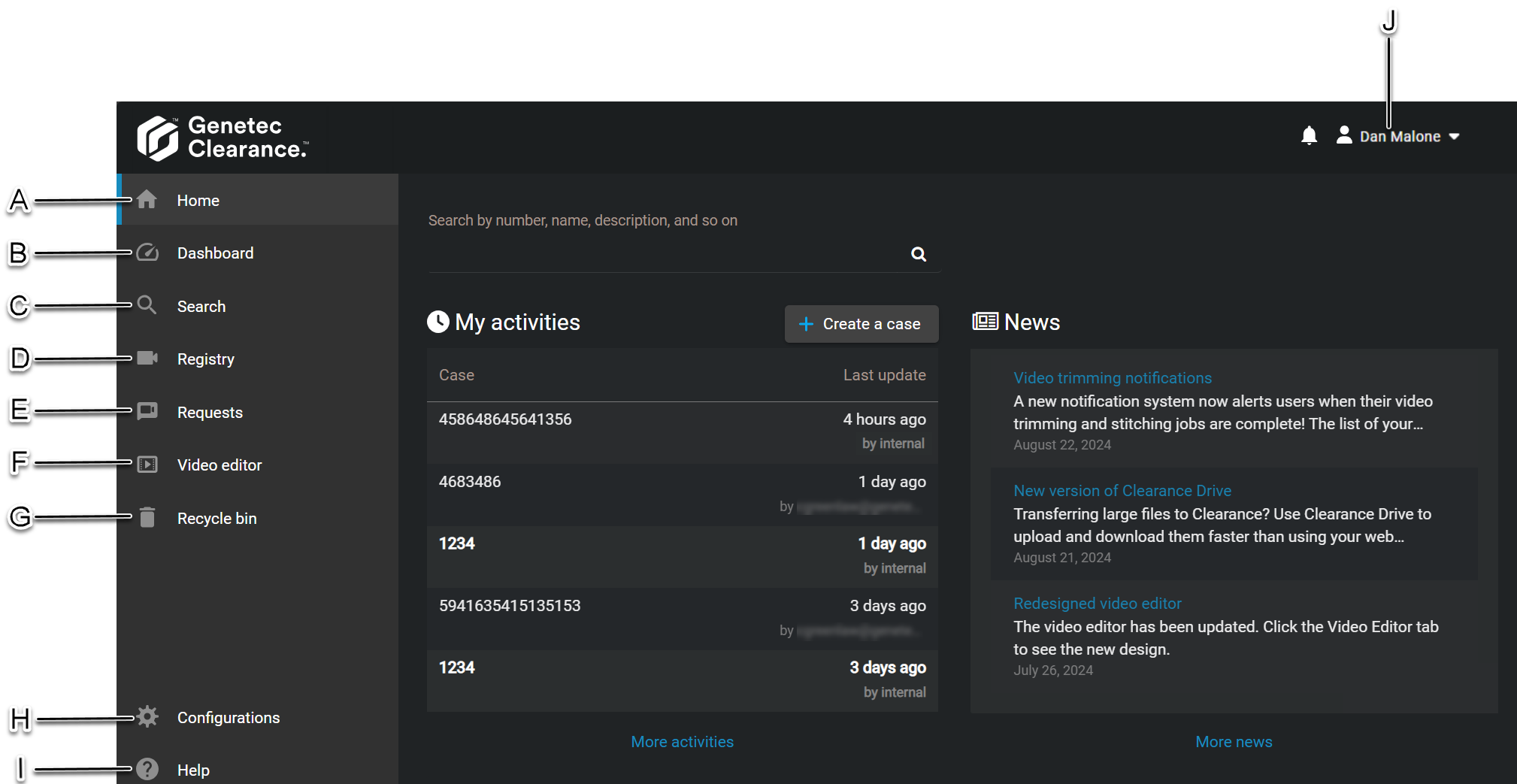Open the Recycle bin menu item
This screenshot has width=1517, height=784.
click(x=258, y=518)
